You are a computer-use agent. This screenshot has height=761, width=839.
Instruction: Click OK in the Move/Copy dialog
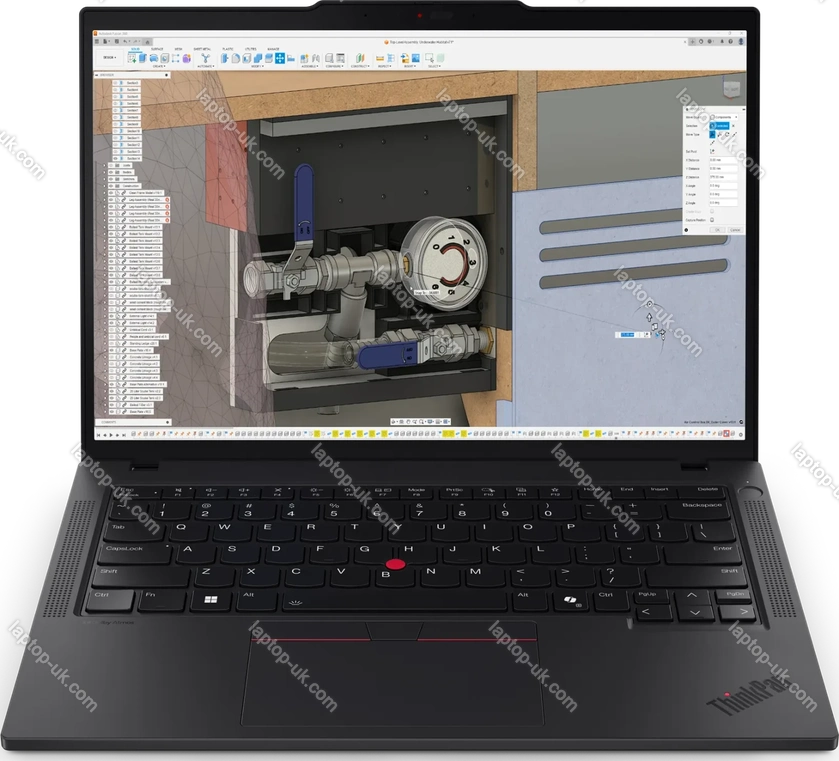point(716,229)
